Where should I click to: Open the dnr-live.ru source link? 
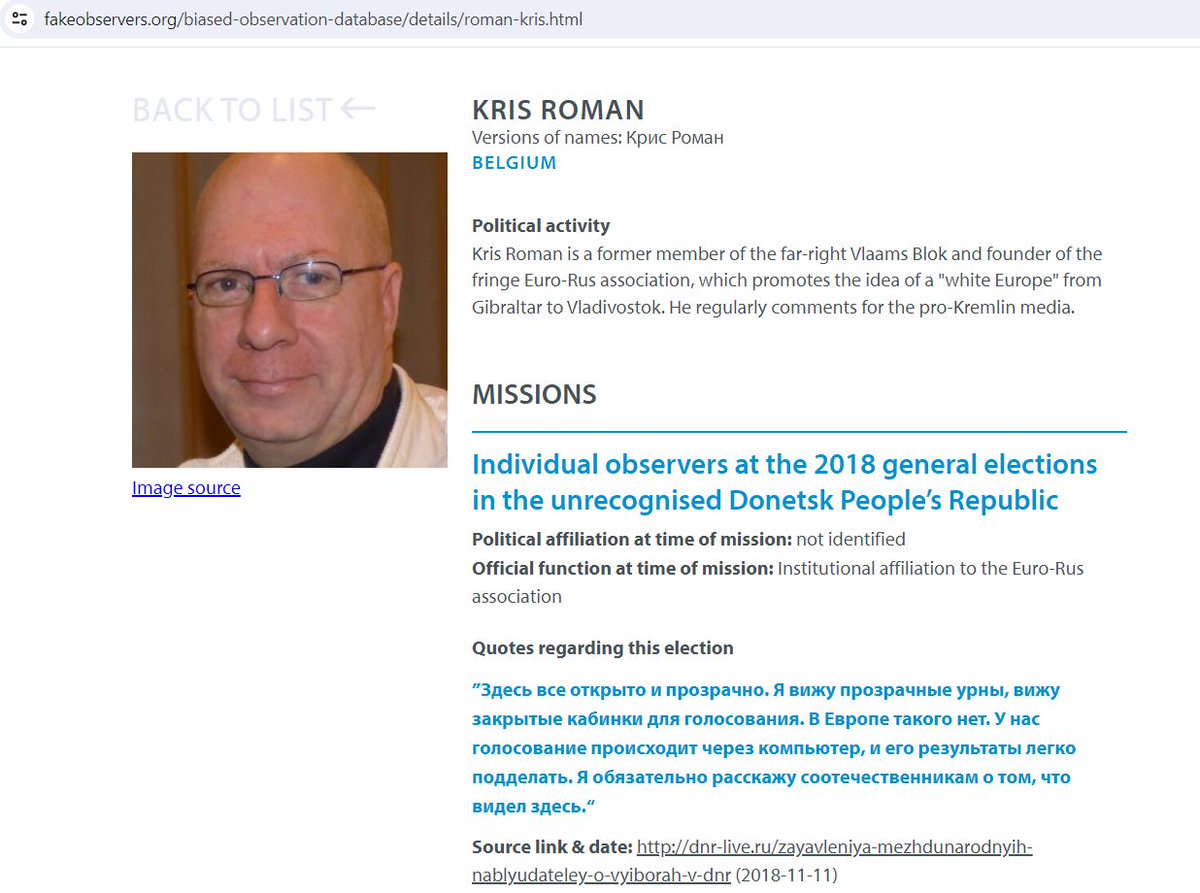click(x=752, y=860)
